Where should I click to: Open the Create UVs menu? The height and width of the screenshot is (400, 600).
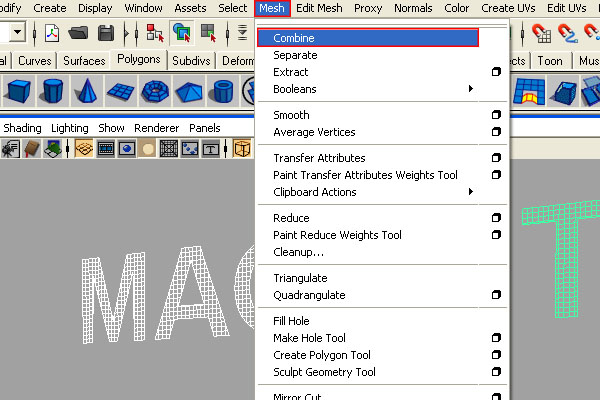coord(508,8)
